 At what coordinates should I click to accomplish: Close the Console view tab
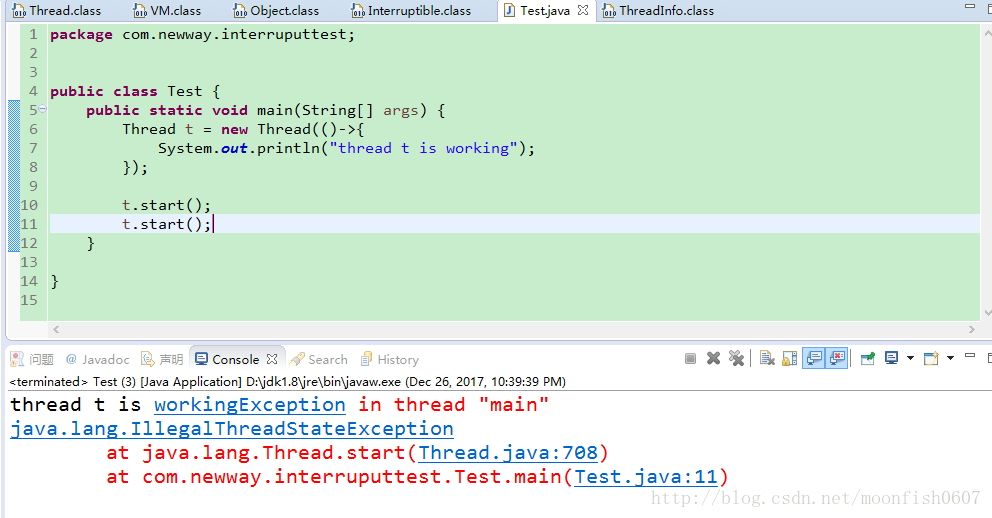click(x=272, y=359)
